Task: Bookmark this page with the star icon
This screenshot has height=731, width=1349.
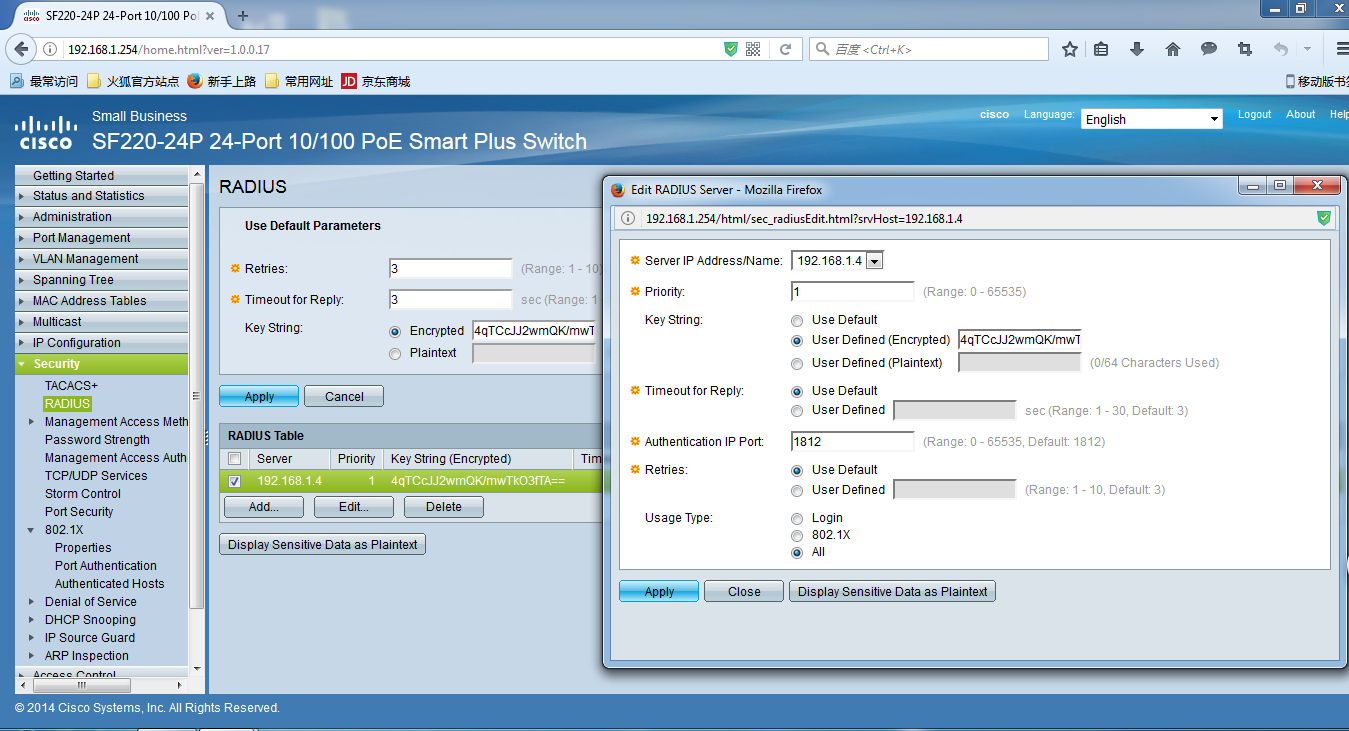Action: click(x=1070, y=49)
